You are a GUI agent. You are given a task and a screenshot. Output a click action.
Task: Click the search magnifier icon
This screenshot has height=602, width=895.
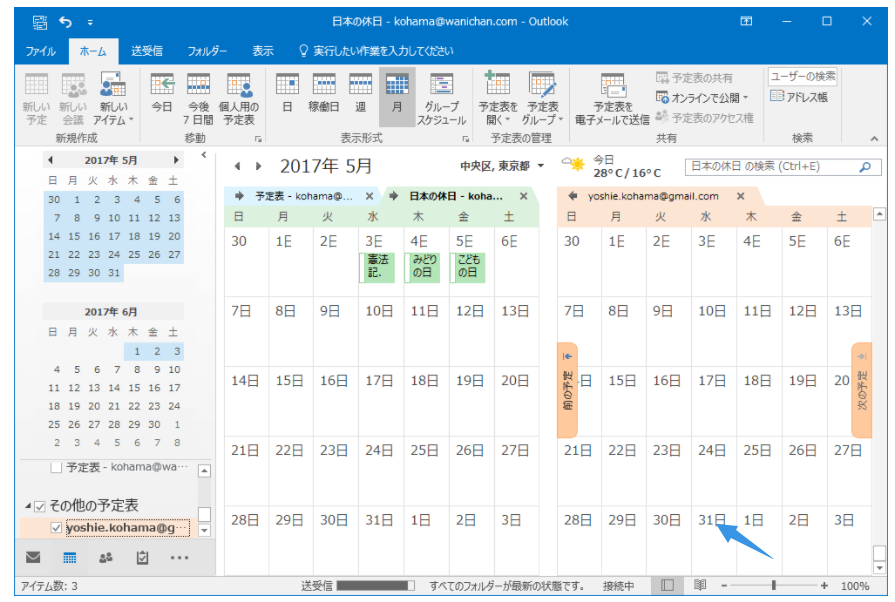pyautogui.click(x=865, y=167)
